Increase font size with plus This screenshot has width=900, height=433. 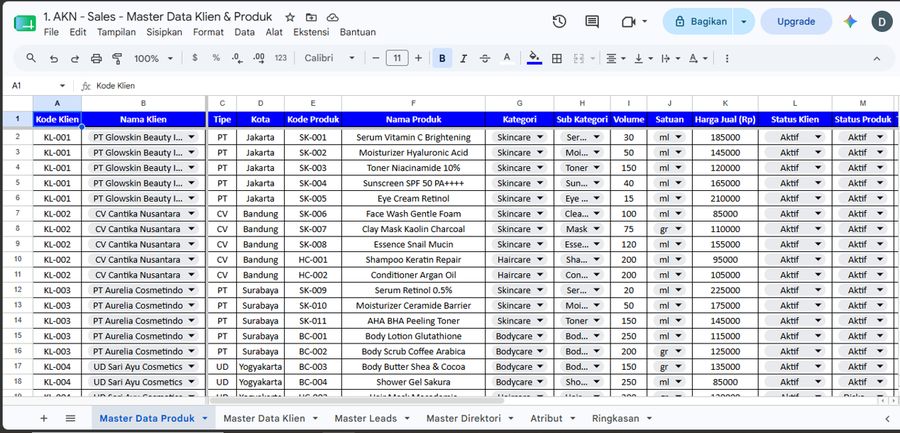point(418,58)
